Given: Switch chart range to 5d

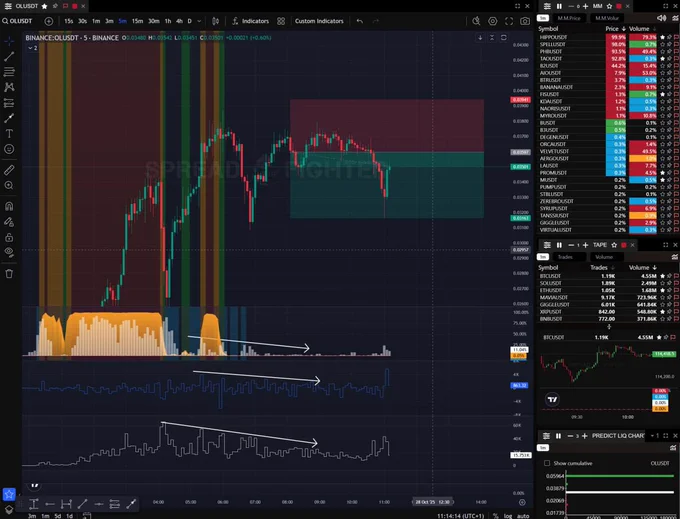Looking at the screenshot, I should pyautogui.click(x=58, y=516).
